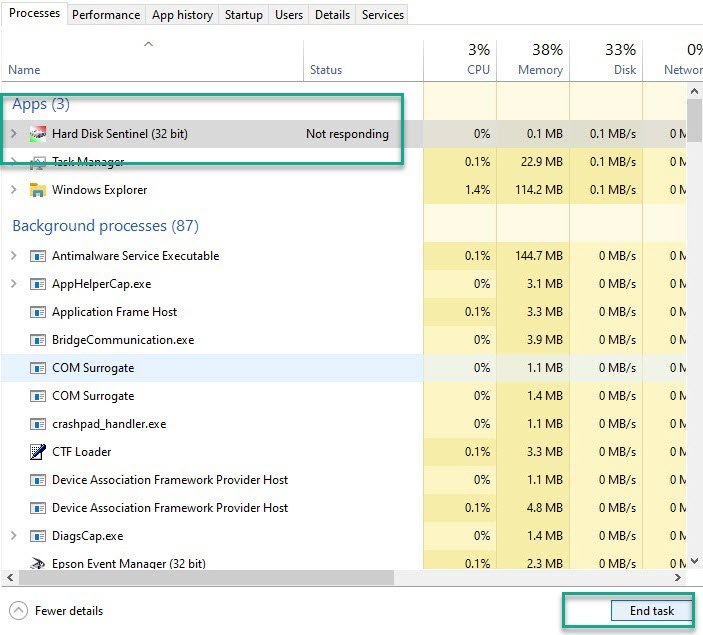
Task: Go to the Details tab
Action: 332,15
